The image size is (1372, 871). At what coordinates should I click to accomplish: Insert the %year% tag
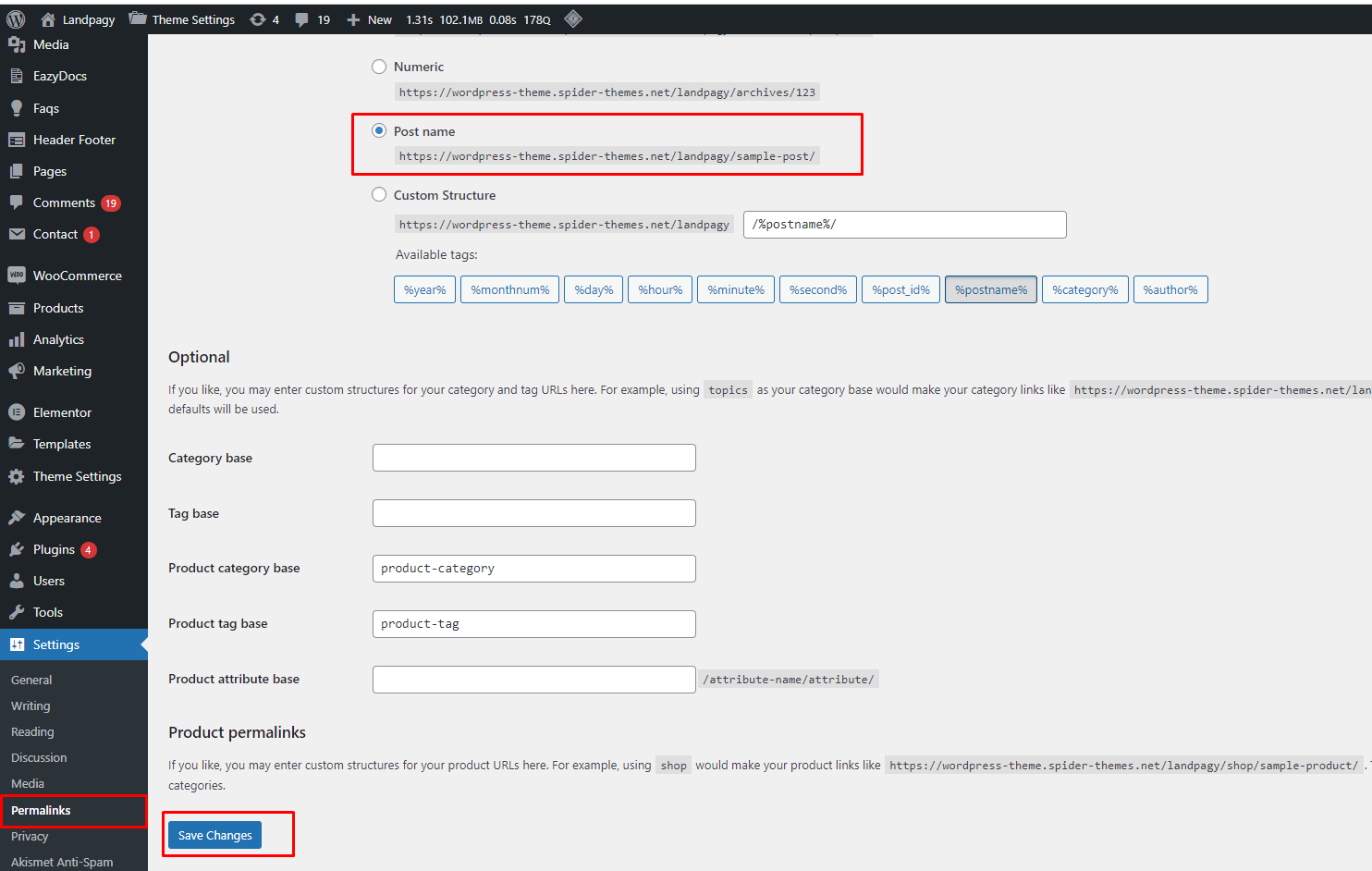(424, 289)
